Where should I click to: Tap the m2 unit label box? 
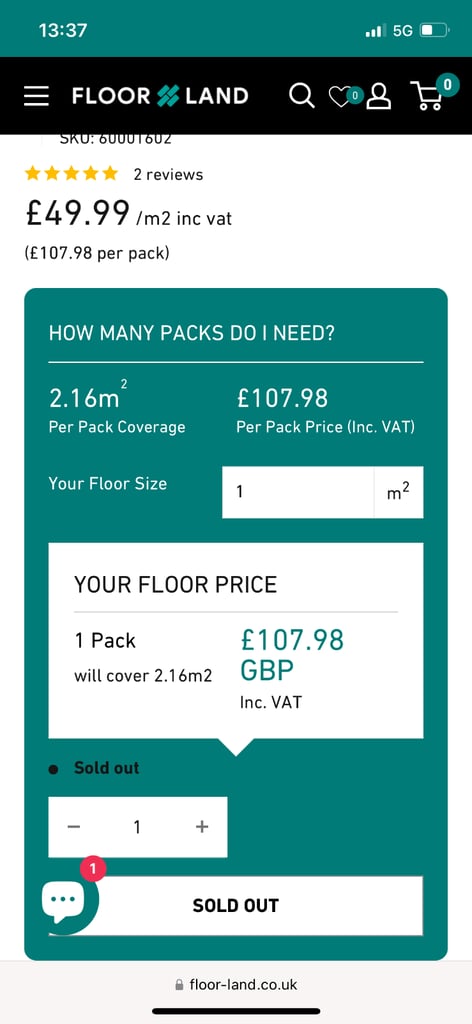click(x=399, y=492)
